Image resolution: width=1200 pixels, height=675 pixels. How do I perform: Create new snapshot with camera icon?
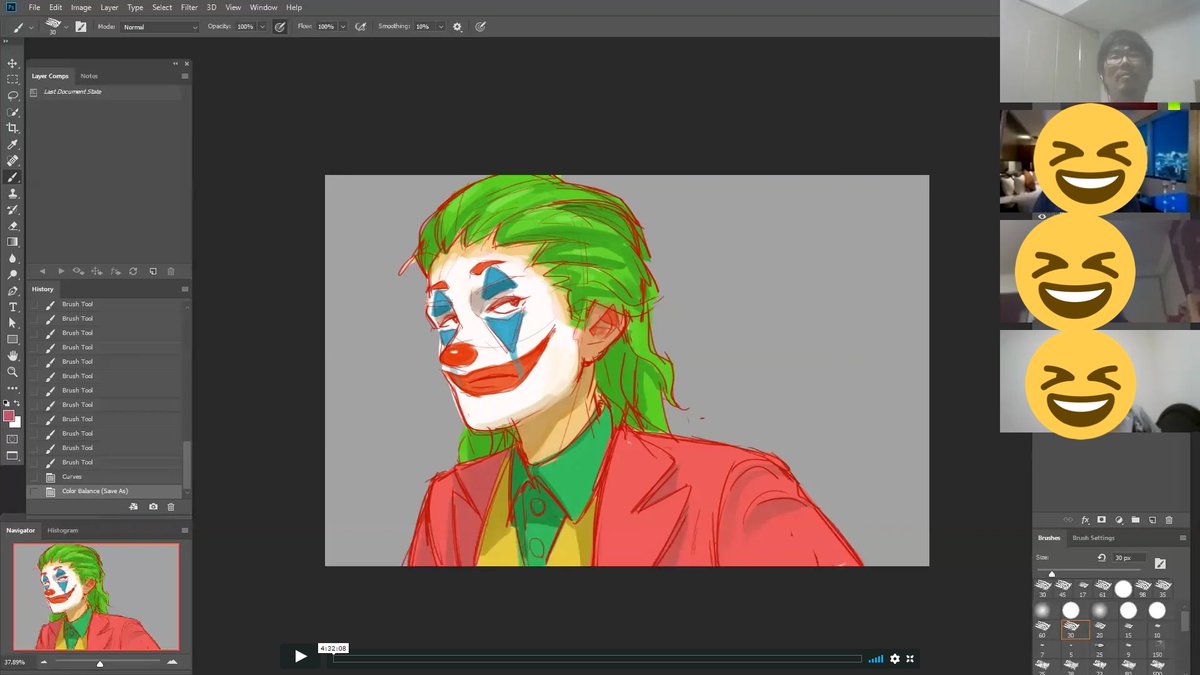click(x=153, y=507)
